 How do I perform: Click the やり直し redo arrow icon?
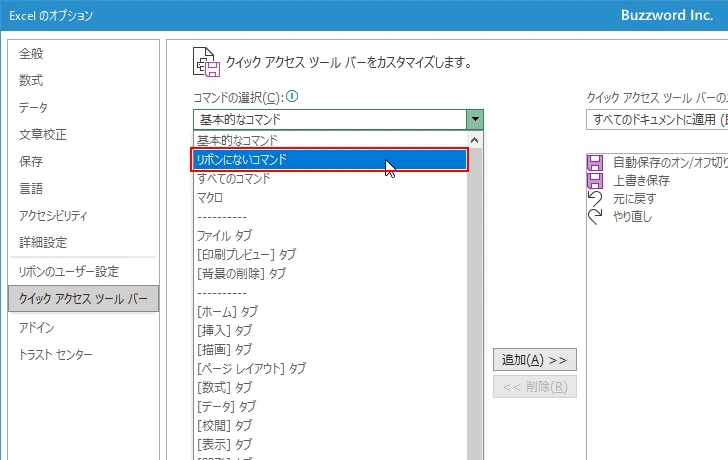595,217
